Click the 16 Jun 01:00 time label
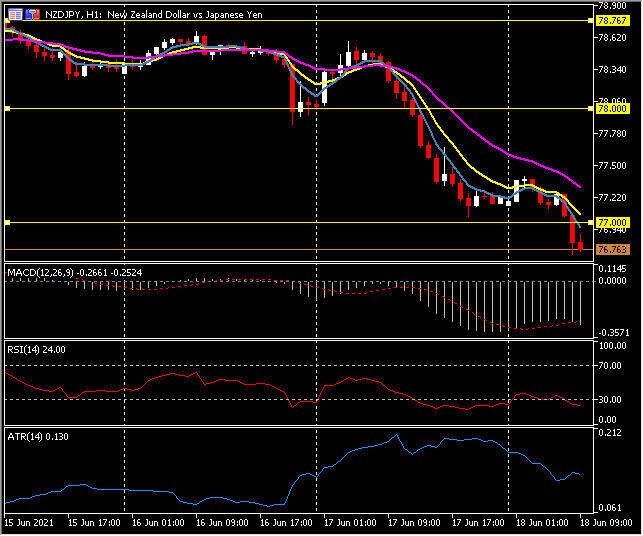This screenshot has width=643, height=536. point(158,523)
